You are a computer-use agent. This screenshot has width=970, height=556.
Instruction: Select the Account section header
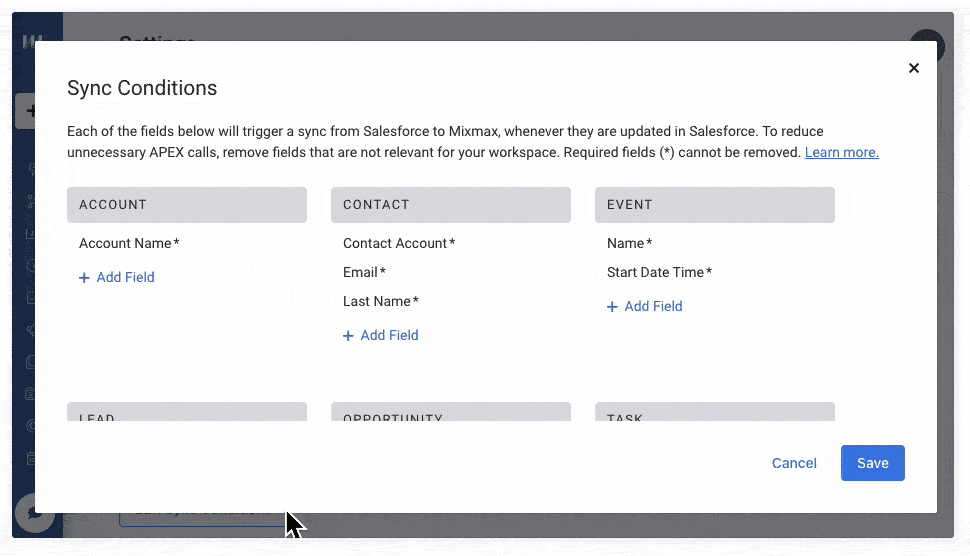click(187, 205)
